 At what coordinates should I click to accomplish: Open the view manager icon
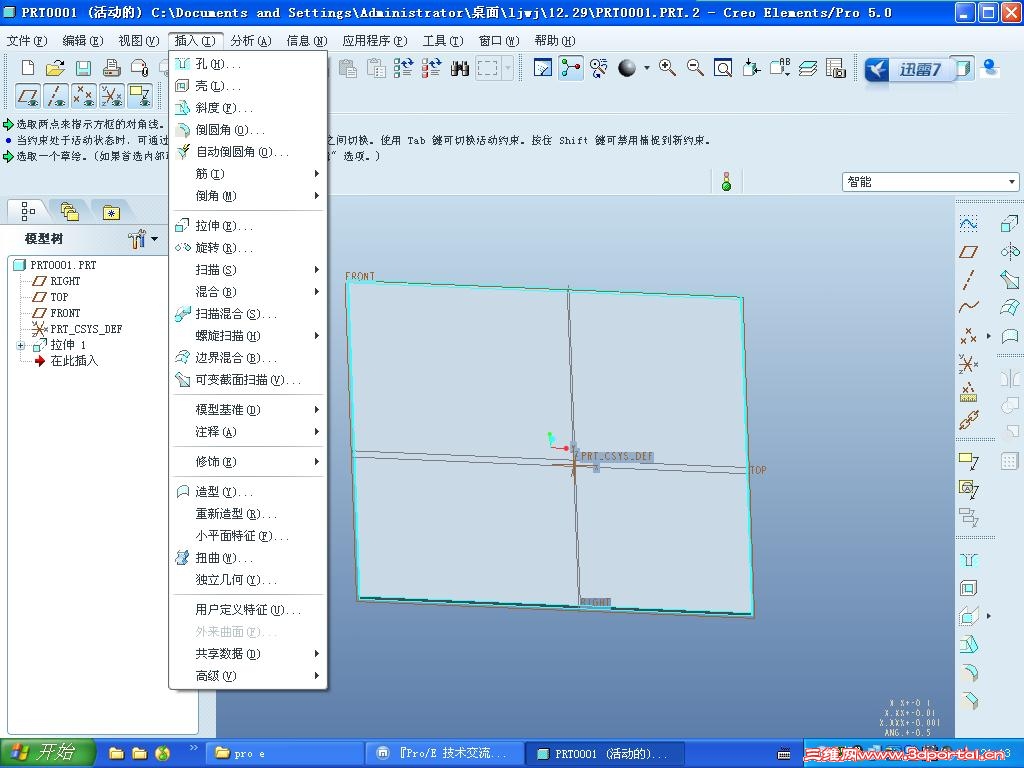point(836,68)
